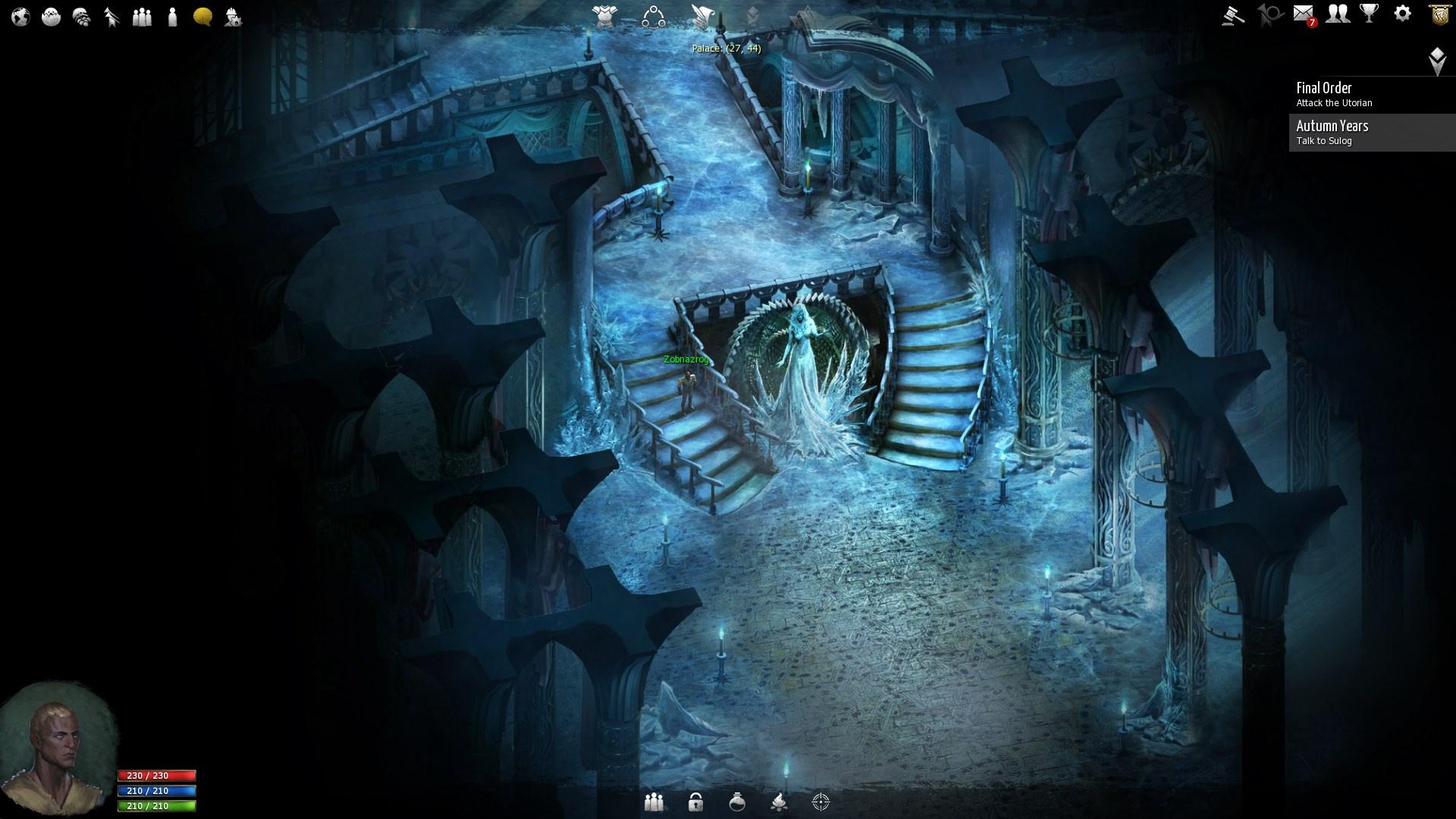
Task: Click the potion flask icon
Action: pyautogui.click(x=737, y=802)
